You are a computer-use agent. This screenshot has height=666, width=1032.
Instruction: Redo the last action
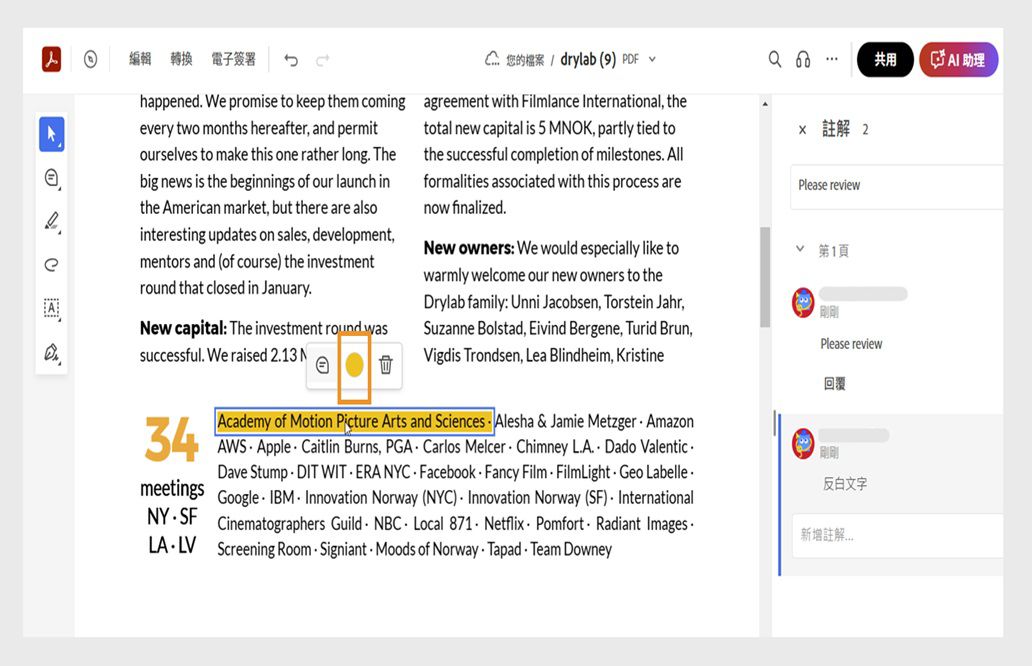pos(322,60)
